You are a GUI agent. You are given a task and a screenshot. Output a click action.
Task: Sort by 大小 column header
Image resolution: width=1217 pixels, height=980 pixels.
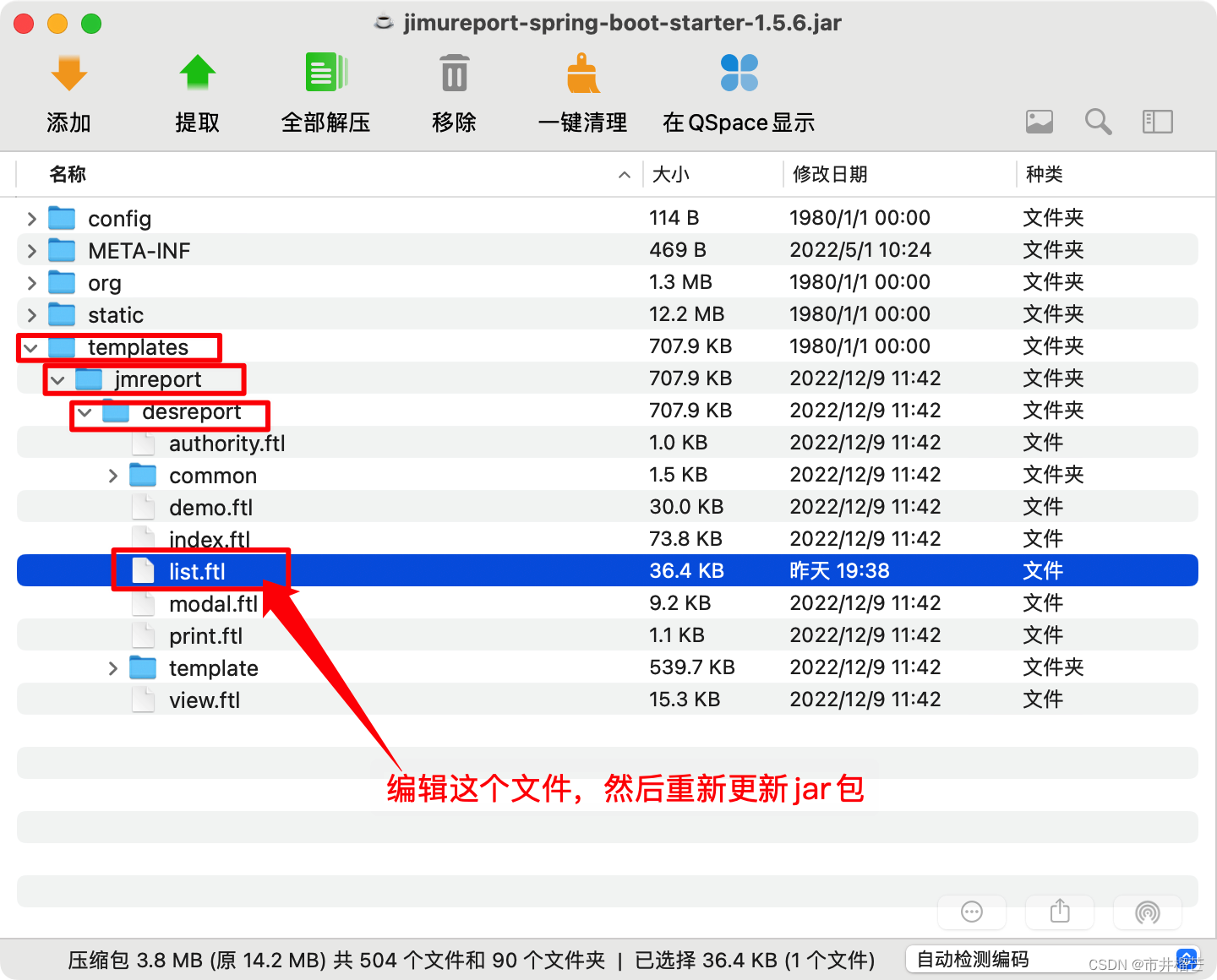[671, 174]
